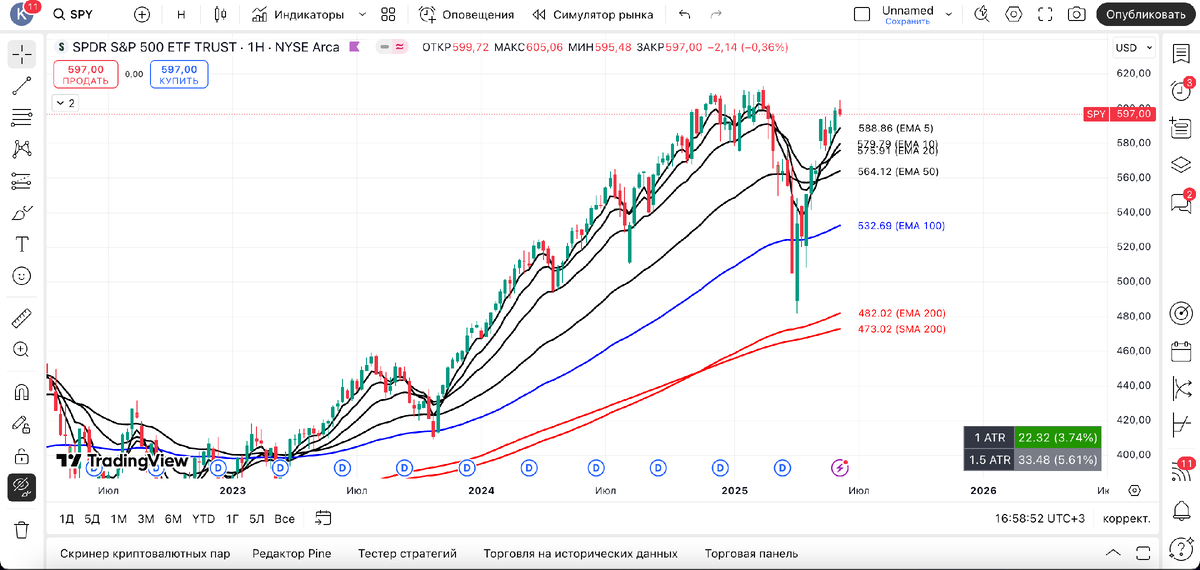The image size is (1200, 570).
Task: Open the forecasting and measurement tools
Action: click(22, 181)
